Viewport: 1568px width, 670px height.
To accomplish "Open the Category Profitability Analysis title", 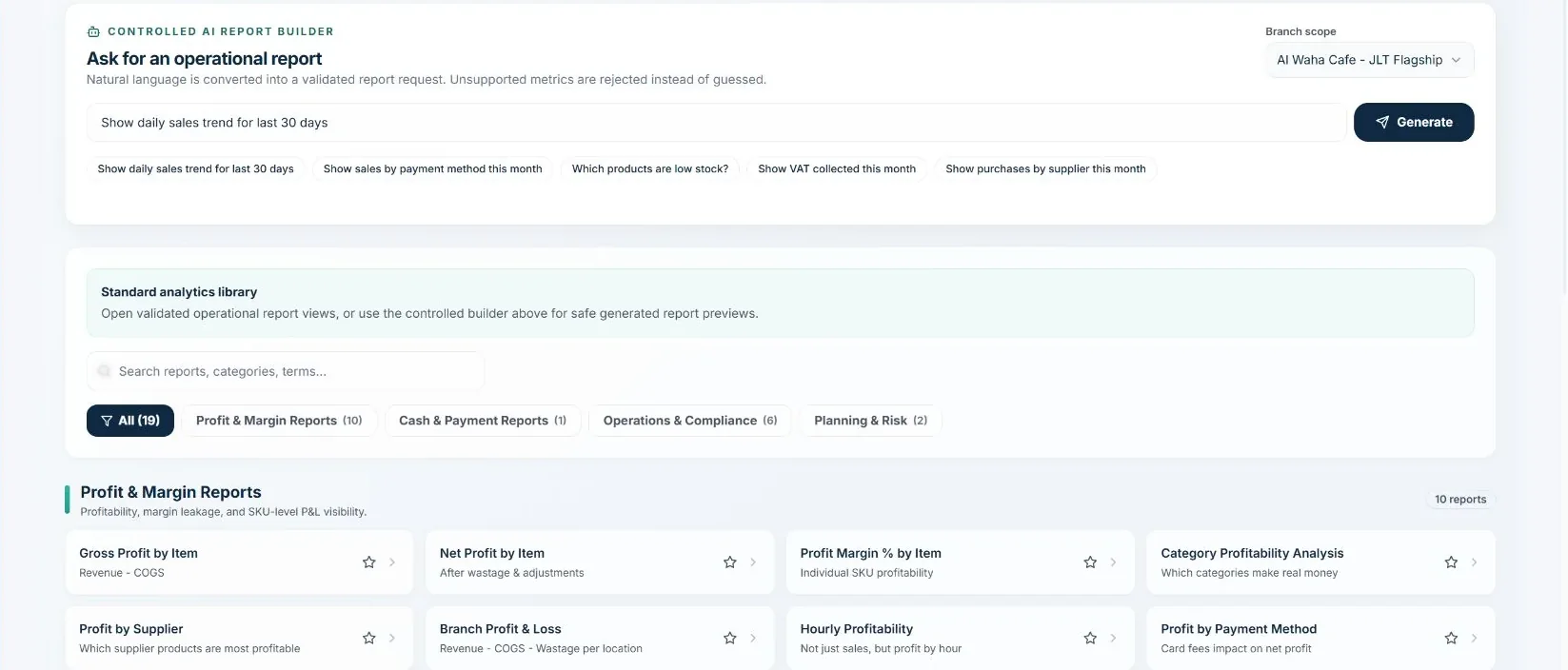I will [1252, 553].
